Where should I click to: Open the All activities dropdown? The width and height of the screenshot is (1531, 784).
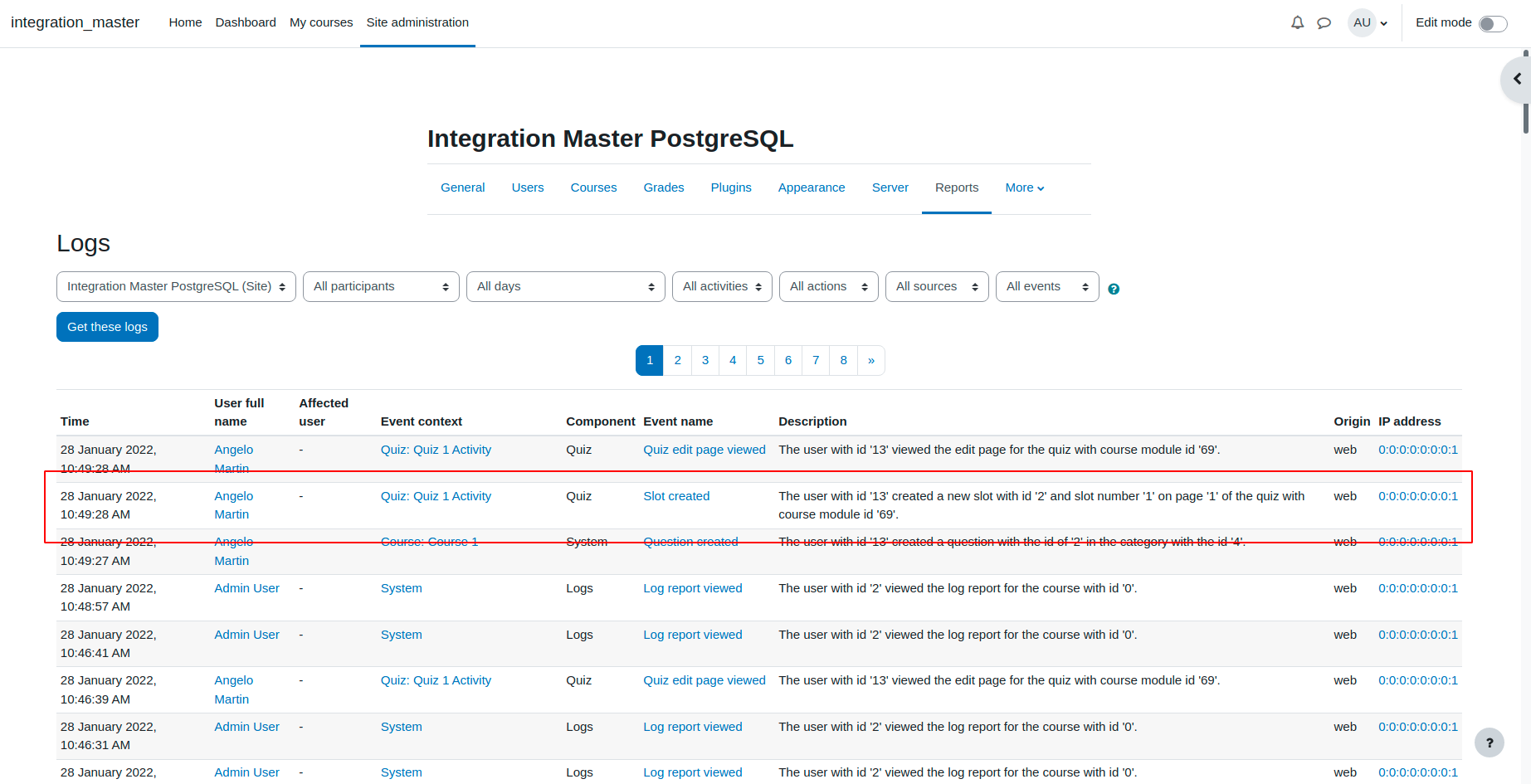coord(722,286)
